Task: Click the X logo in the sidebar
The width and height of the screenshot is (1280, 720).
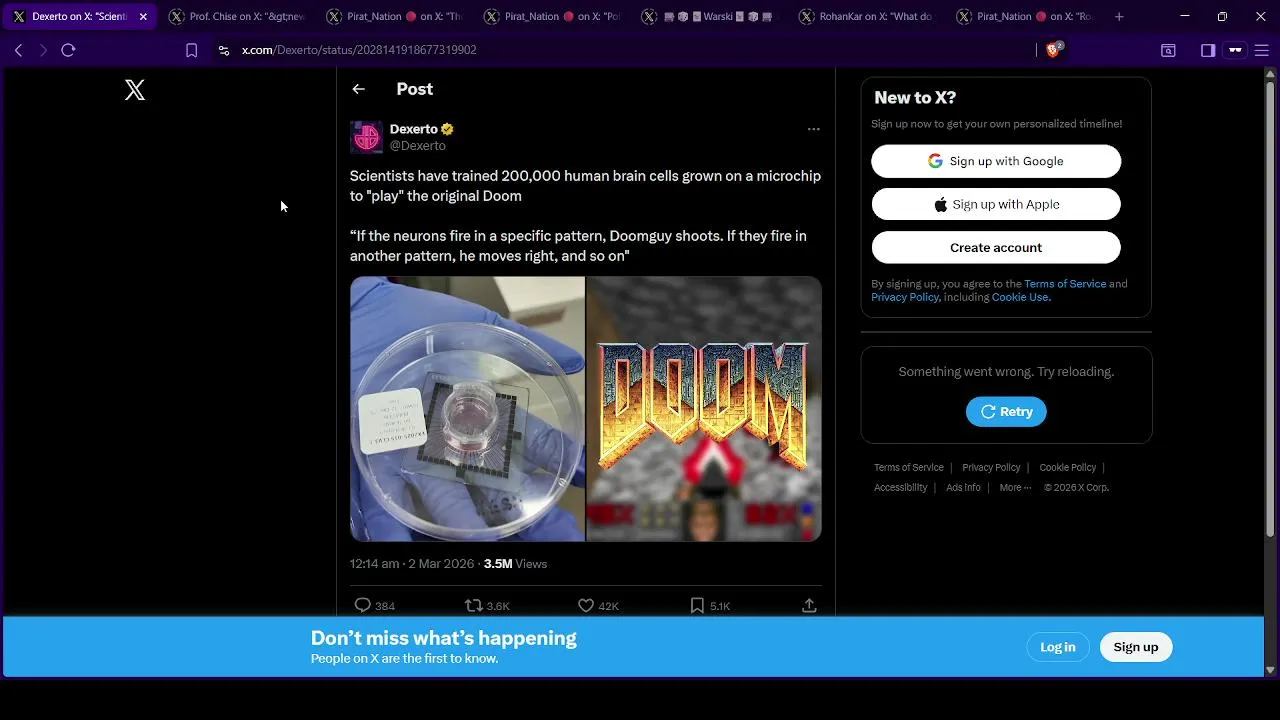Action: tap(135, 90)
